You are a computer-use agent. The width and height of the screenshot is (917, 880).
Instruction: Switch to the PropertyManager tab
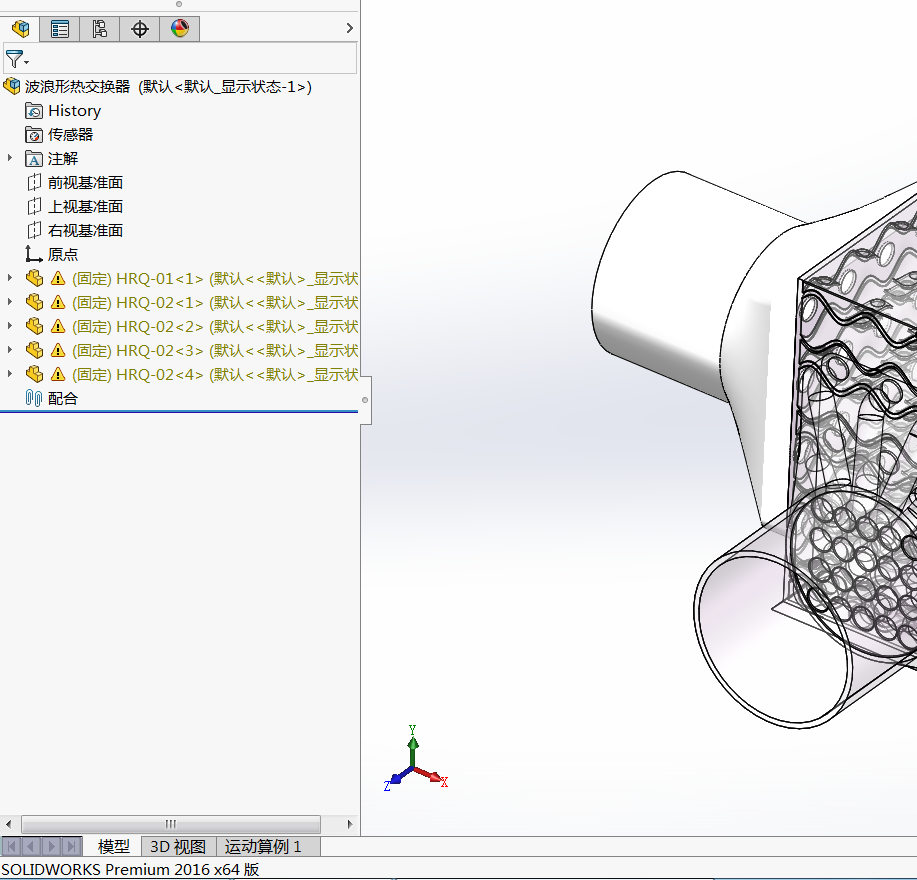(x=60, y=29)
